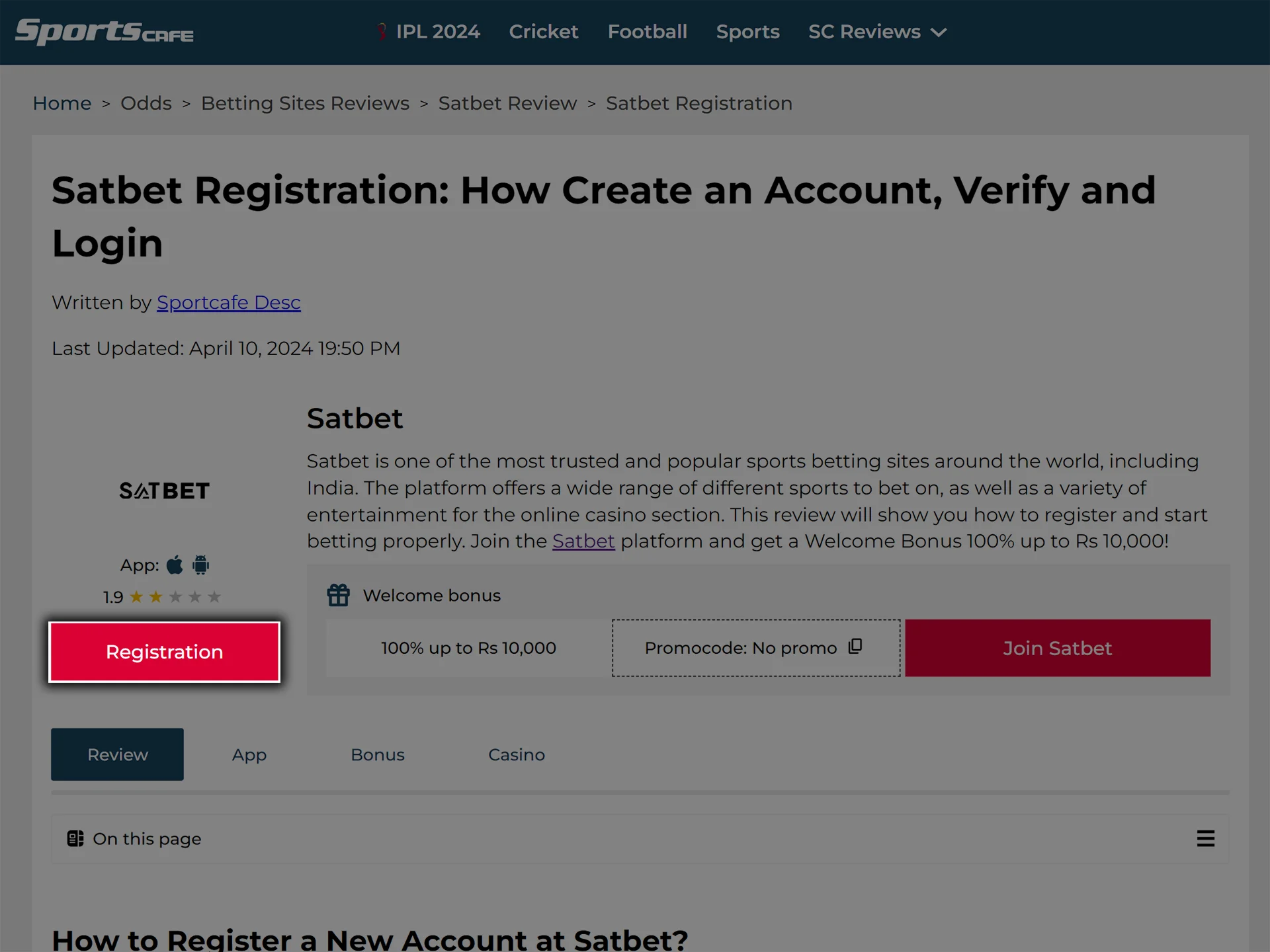Select the Review tab
Screen dimensions: 1270x952
[x=117, y=754]
